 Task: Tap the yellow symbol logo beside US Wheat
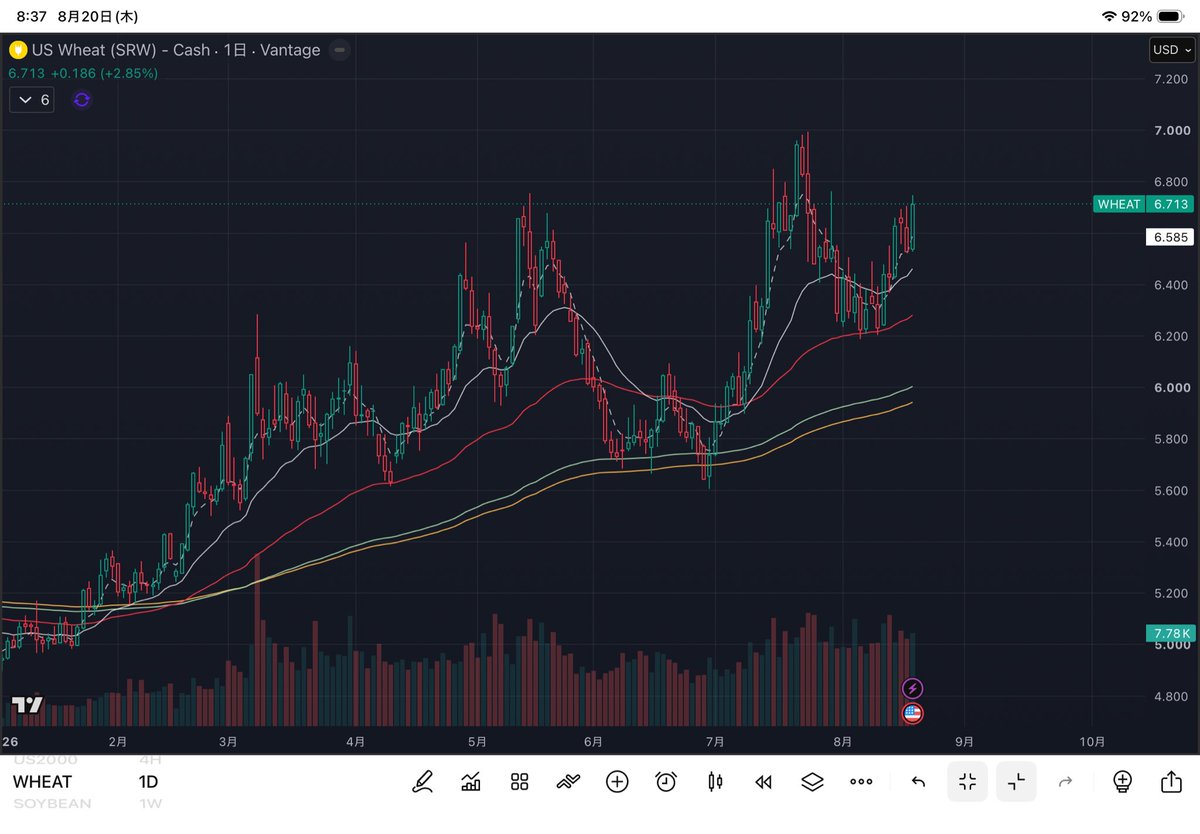pyautogui.click(x=16, y=49)
